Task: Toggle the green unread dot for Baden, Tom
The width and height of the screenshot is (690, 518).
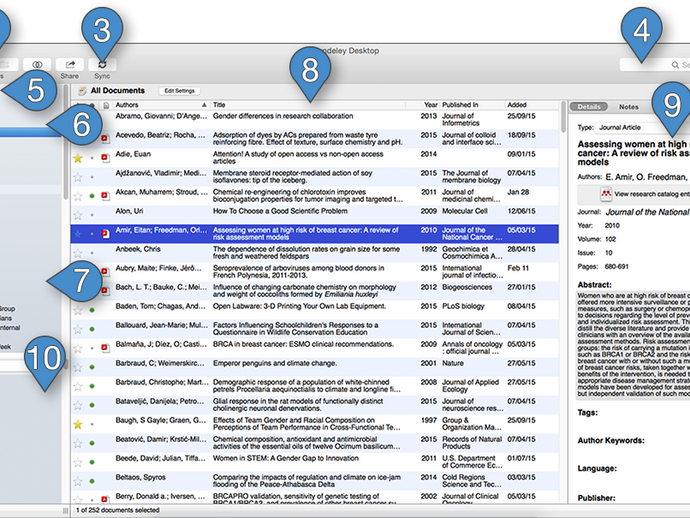Action: (92, 310)
